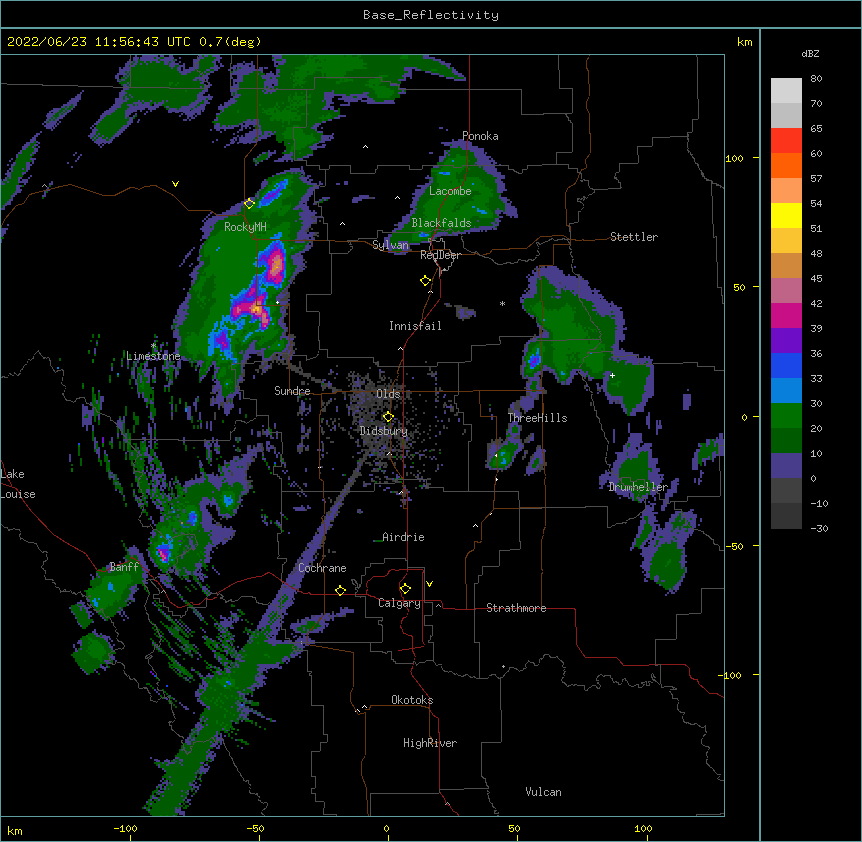Click the dBZ legend heading
The image size is (862, 842).
(810, 54)
